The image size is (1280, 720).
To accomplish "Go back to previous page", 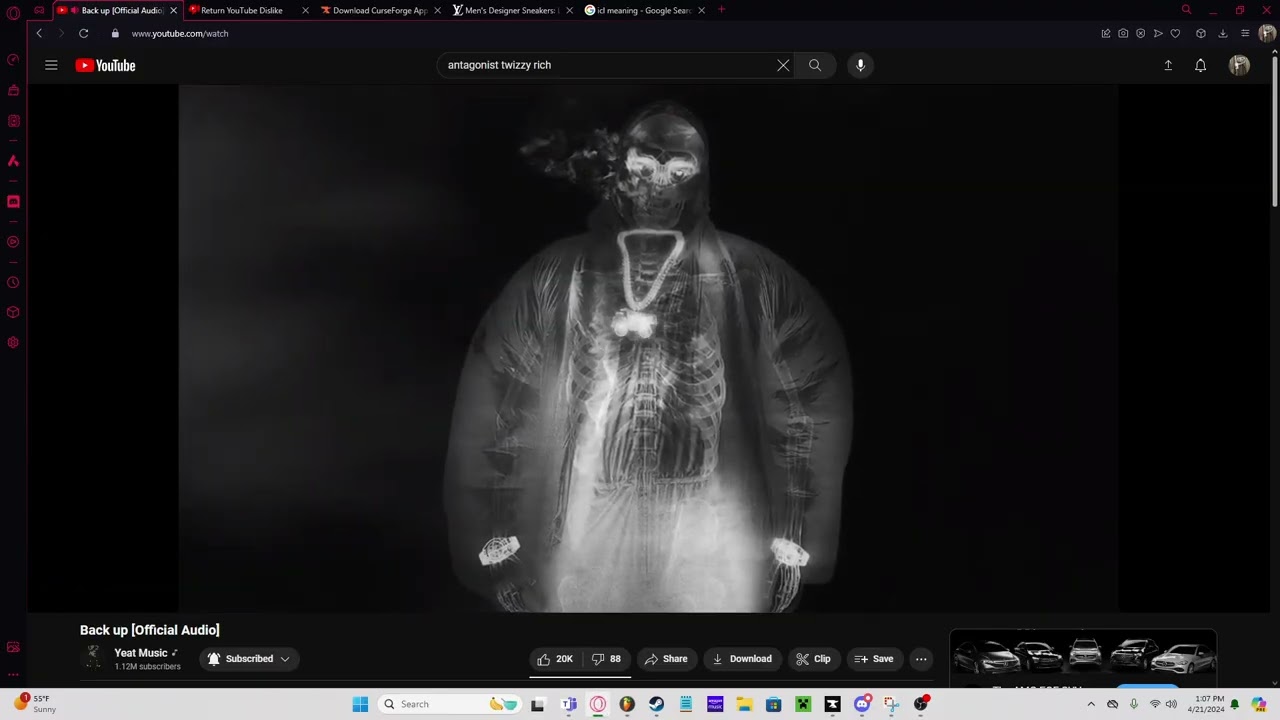I will pos(39,33).
